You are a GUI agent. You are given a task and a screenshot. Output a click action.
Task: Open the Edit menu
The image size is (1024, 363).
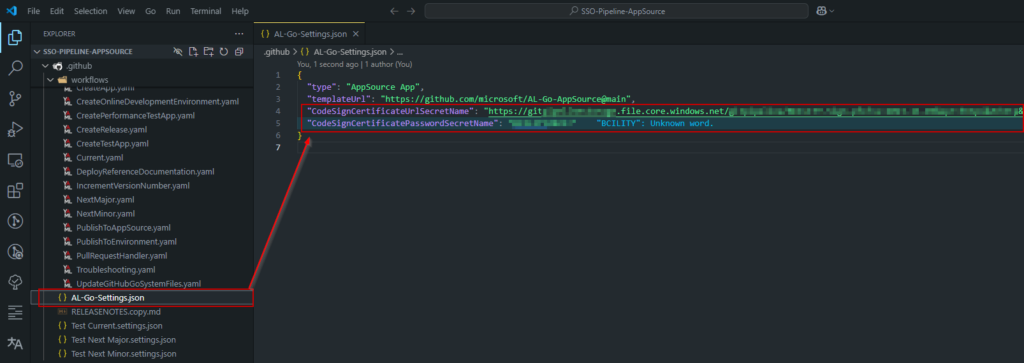[x=57, y=11]
